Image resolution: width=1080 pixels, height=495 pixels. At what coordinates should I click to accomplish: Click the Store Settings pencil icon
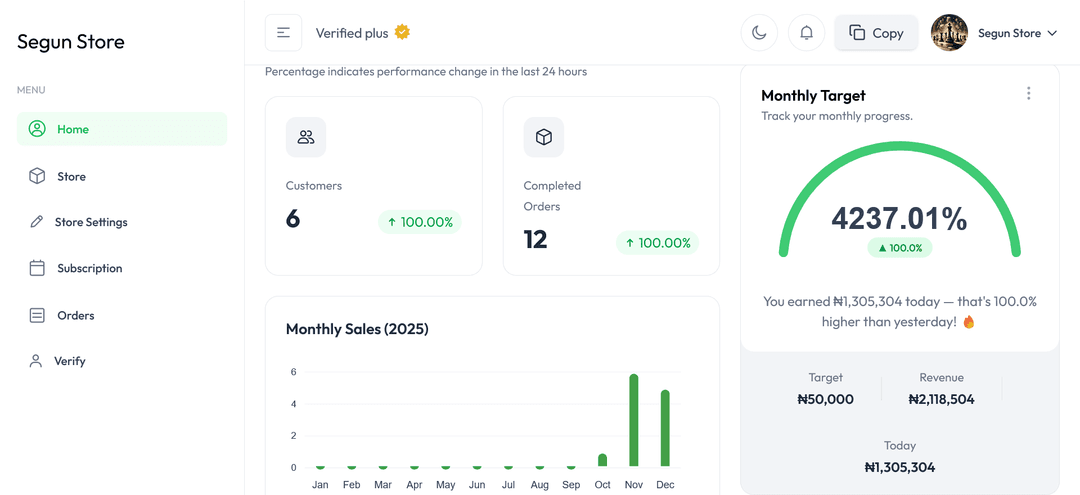click(37, 222)
